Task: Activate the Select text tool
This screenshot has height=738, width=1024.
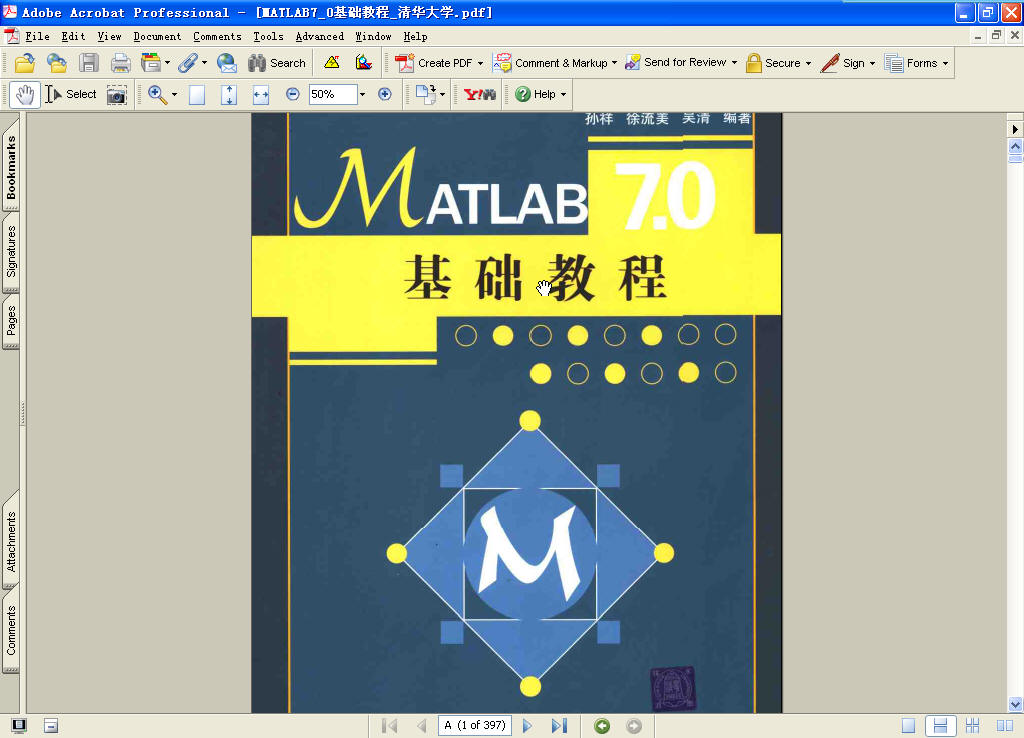Action: (x=71, y=95)
